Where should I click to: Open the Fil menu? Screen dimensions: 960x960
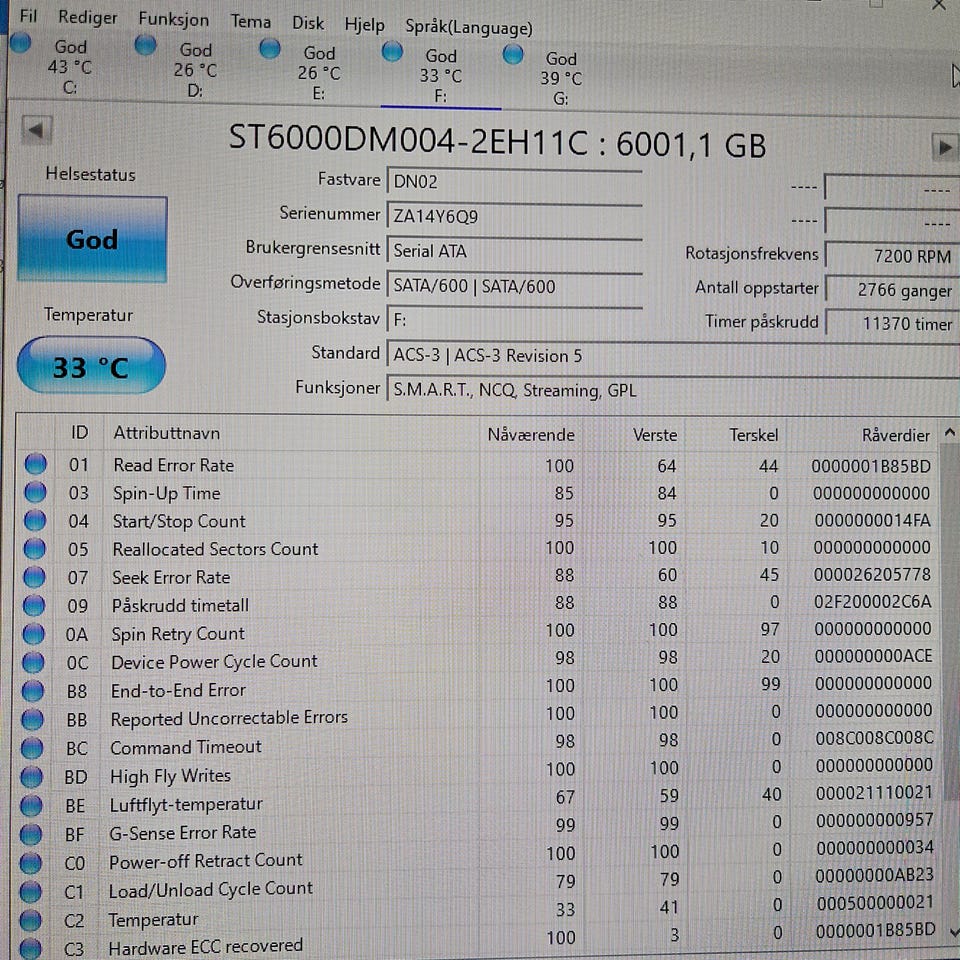point(29,17)
